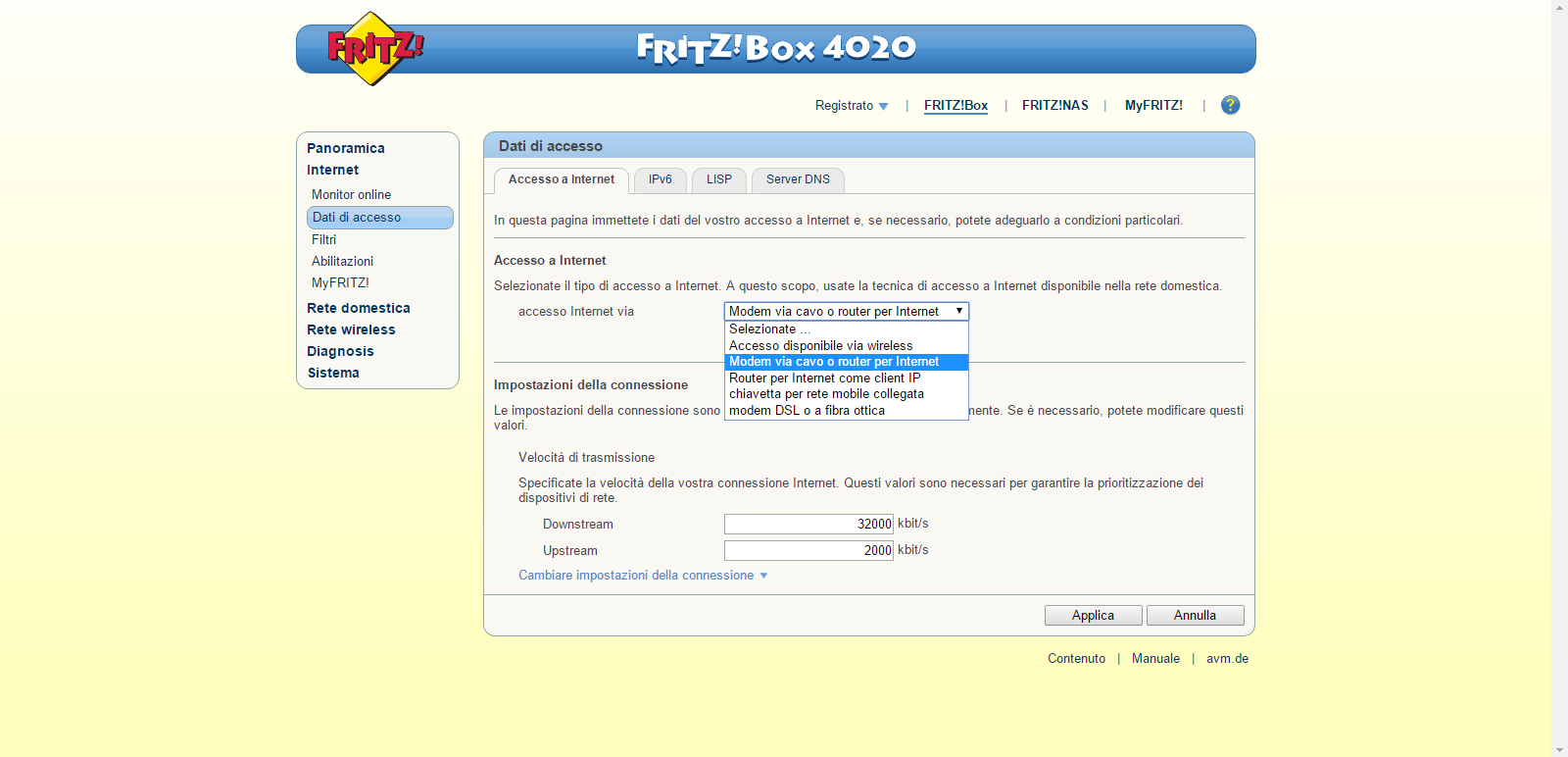The image size is (1568, 757).
Task: Expand the Rete wireless sidebar section
Action: tap(351, 329)
